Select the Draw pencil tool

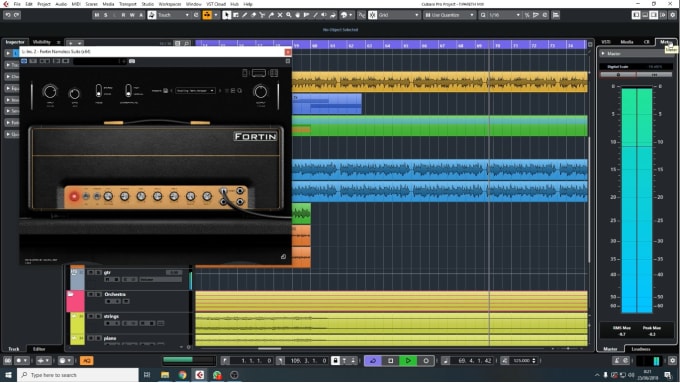[x=245, y=15]
